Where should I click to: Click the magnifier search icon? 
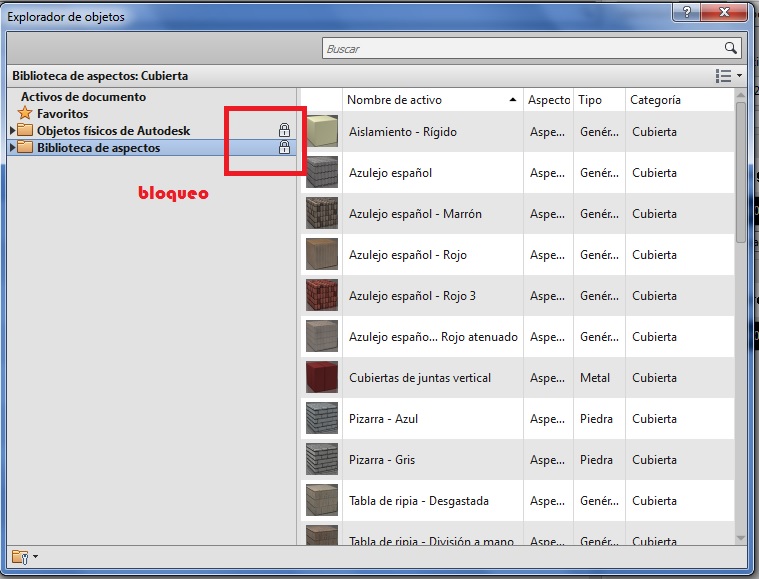point(730,48)
